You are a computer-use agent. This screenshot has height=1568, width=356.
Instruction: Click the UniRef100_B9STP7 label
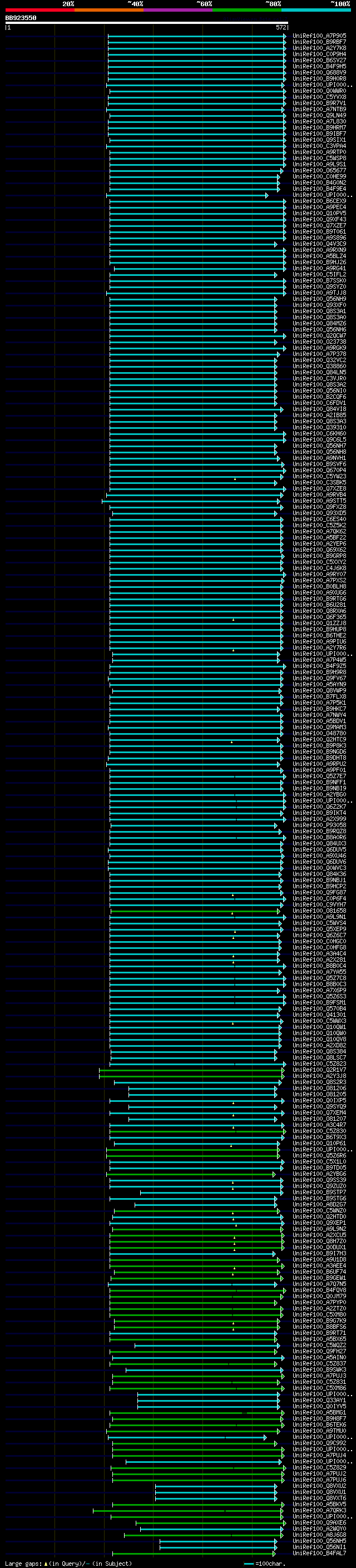(319, 1192)
